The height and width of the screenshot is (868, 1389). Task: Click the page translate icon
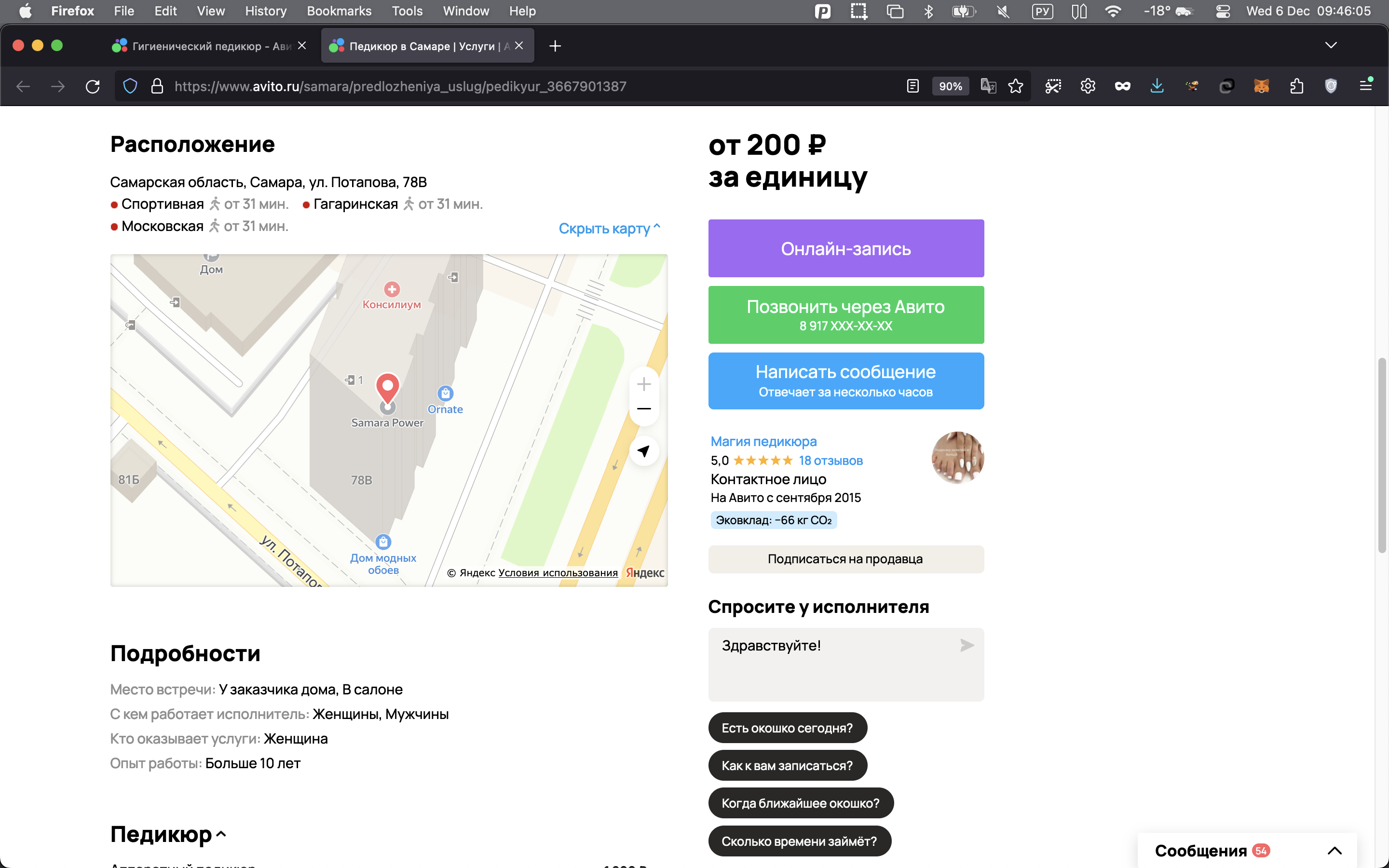988,86
